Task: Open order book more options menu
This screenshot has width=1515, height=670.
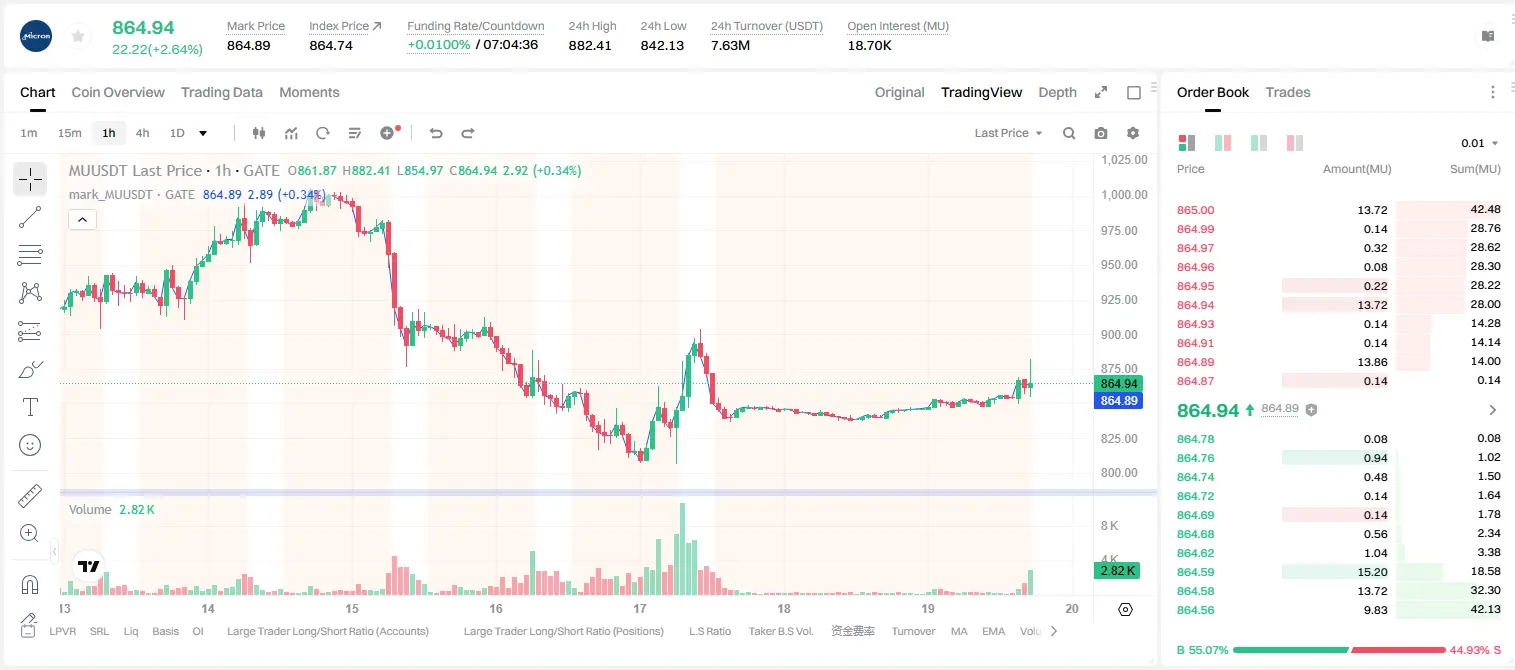Action: [x=1493, y=92]
